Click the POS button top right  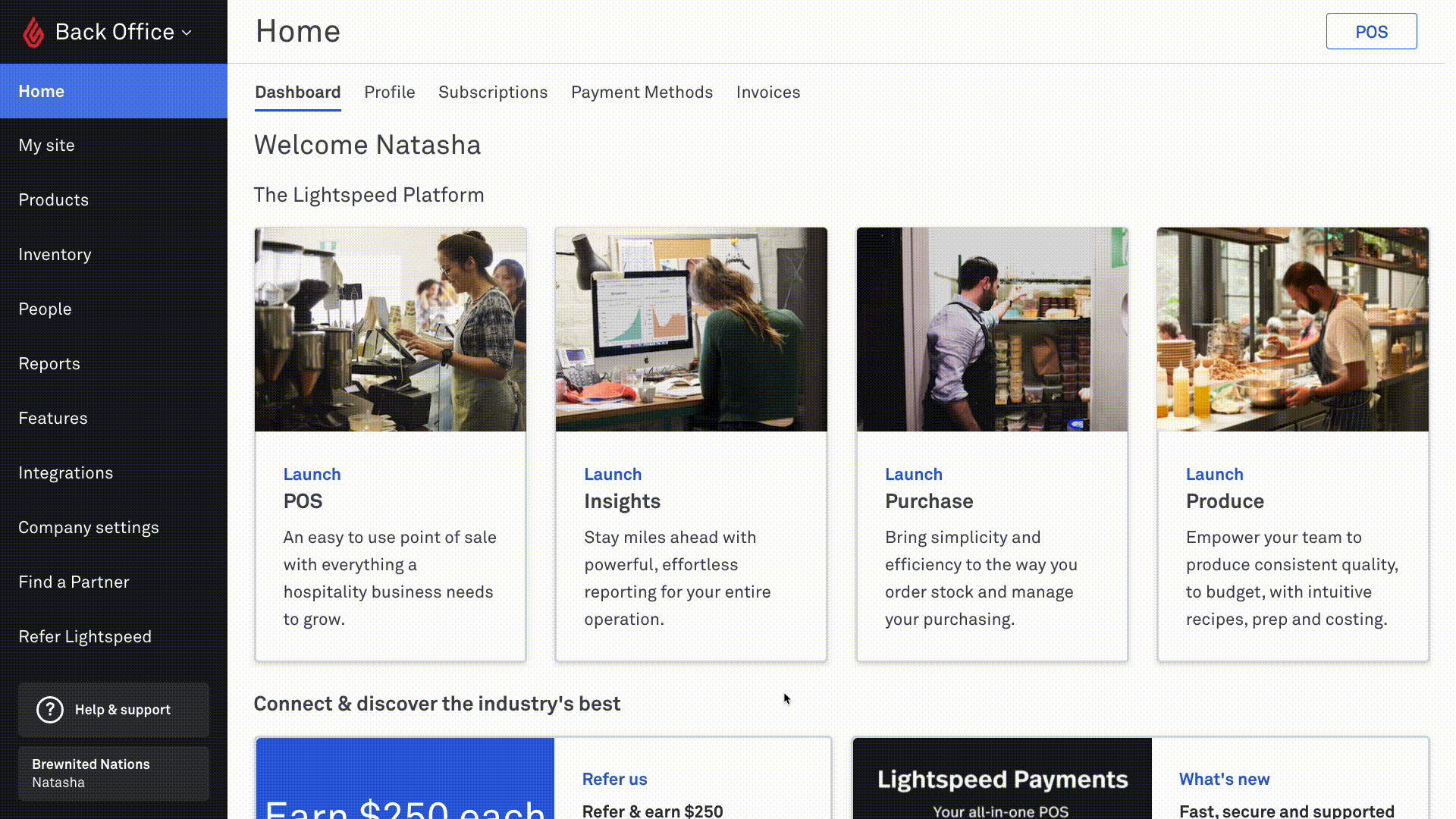[1371, 31]
